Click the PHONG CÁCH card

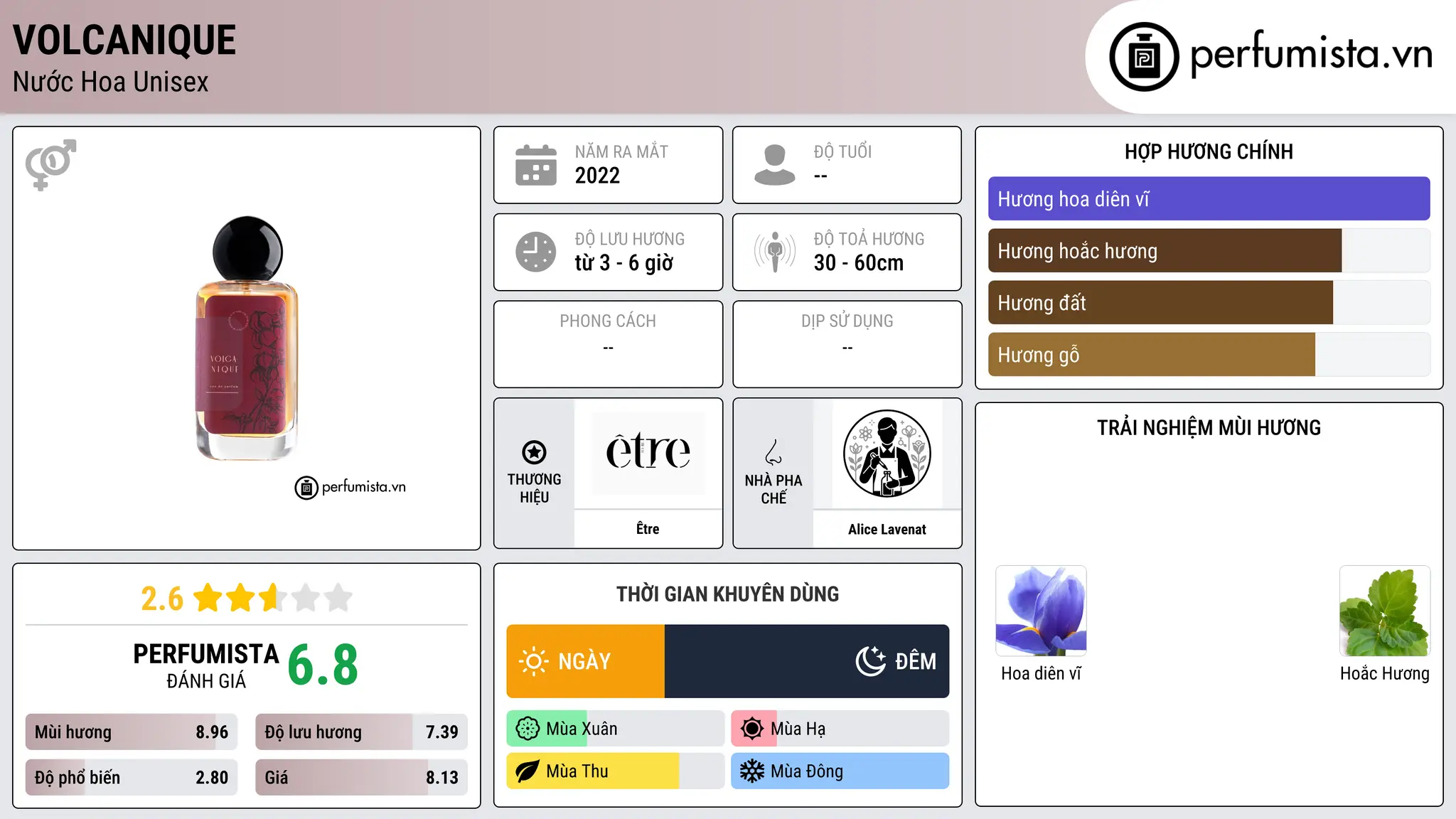point(608,344)
